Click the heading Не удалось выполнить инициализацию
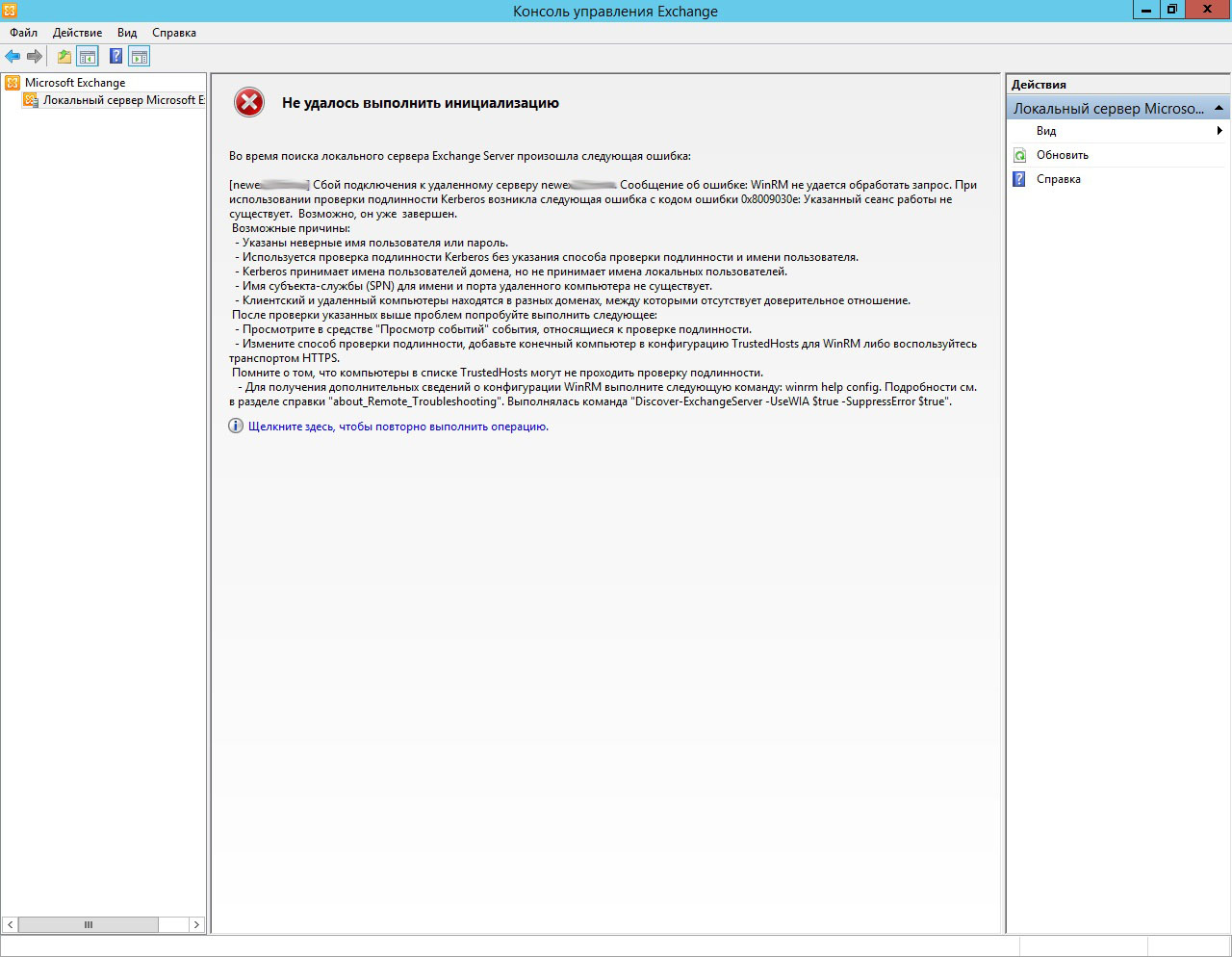 pyautogui.click(x=421, y=103)
